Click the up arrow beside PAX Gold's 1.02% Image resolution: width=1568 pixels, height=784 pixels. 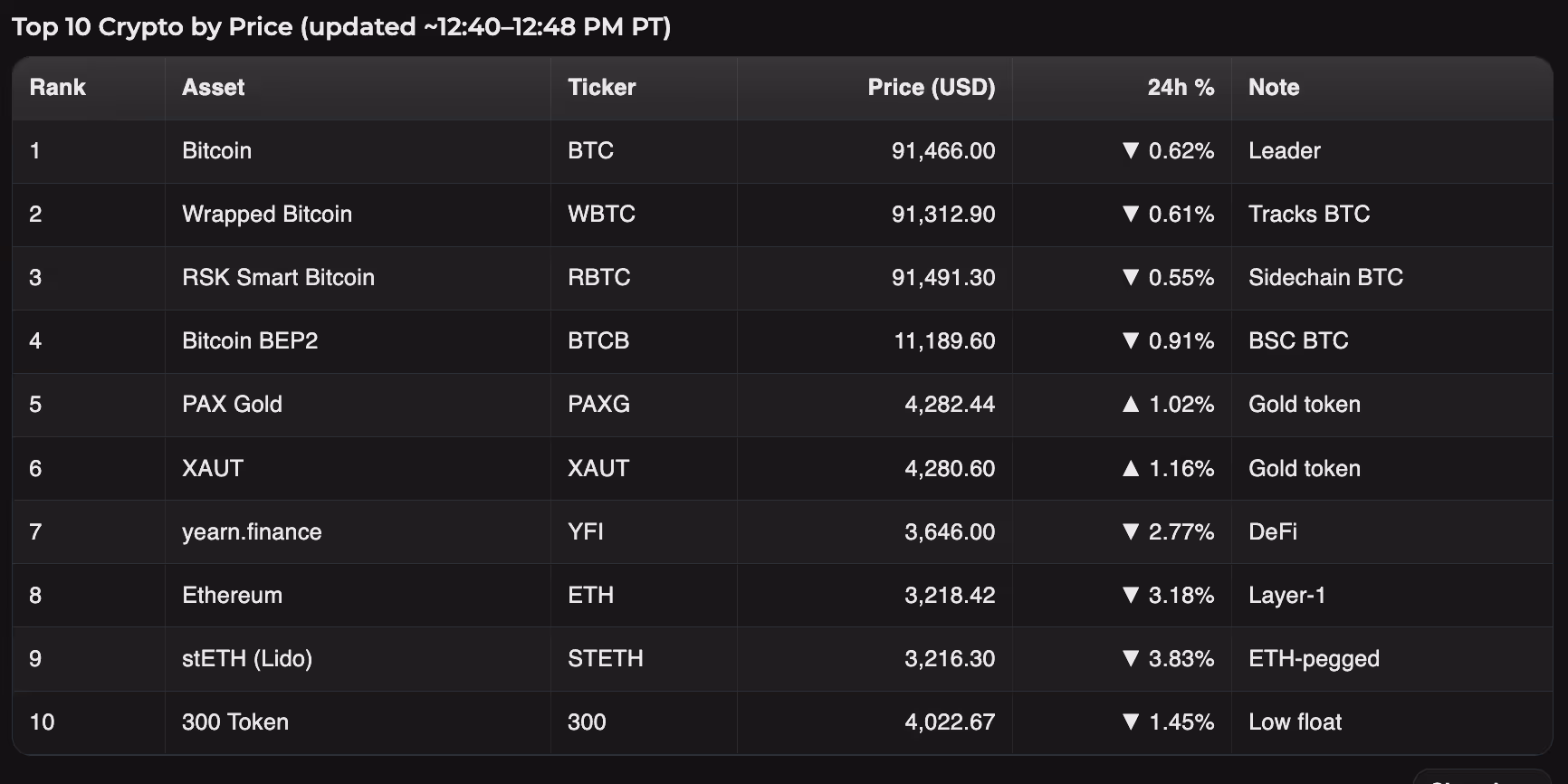pyautogui.click(x=1130, y=404)
